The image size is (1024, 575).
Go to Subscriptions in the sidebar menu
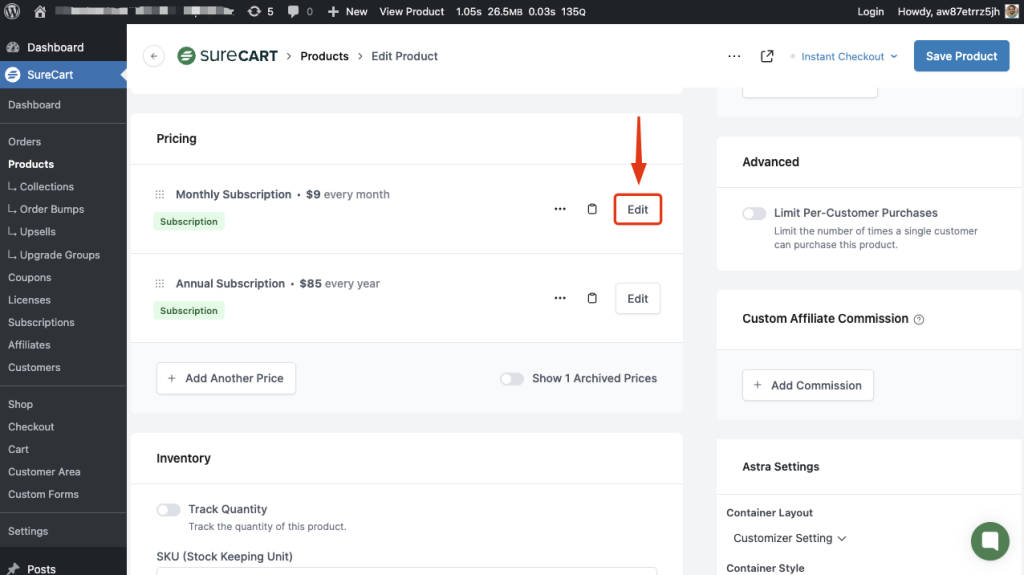41,322
